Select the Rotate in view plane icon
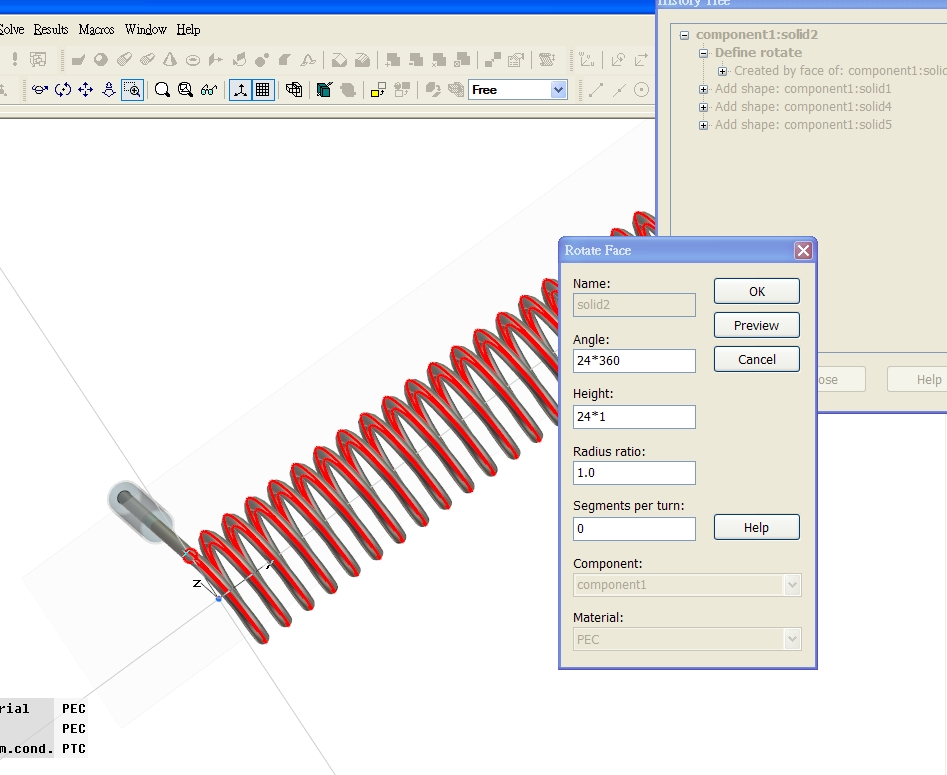Image resolution: width=947 pixels, height=775 pixels. (x=63, y=90)
